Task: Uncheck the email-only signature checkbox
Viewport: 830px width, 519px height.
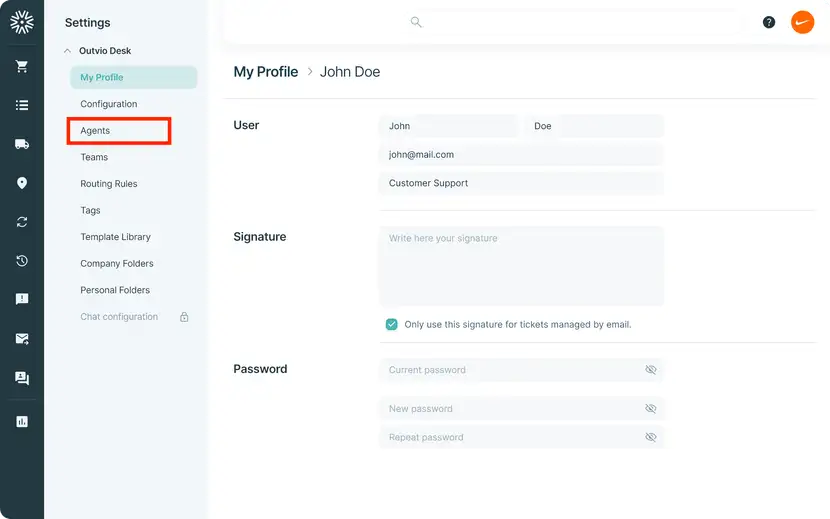Action: click(391, 324)
